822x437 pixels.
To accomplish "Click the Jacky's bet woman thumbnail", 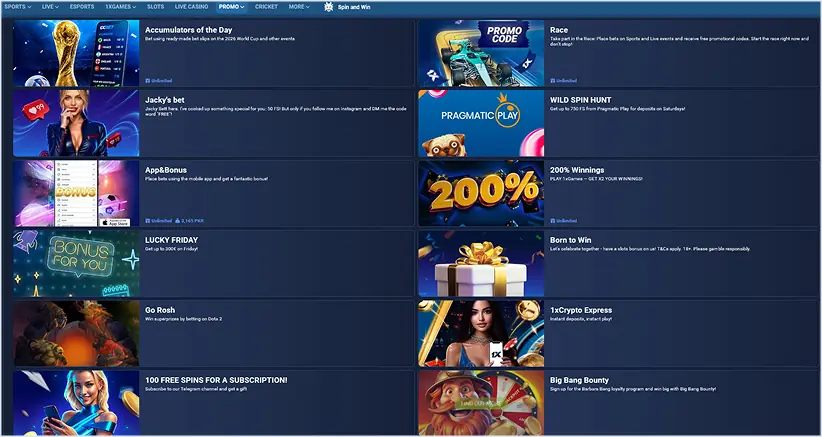I will point(76,123).
